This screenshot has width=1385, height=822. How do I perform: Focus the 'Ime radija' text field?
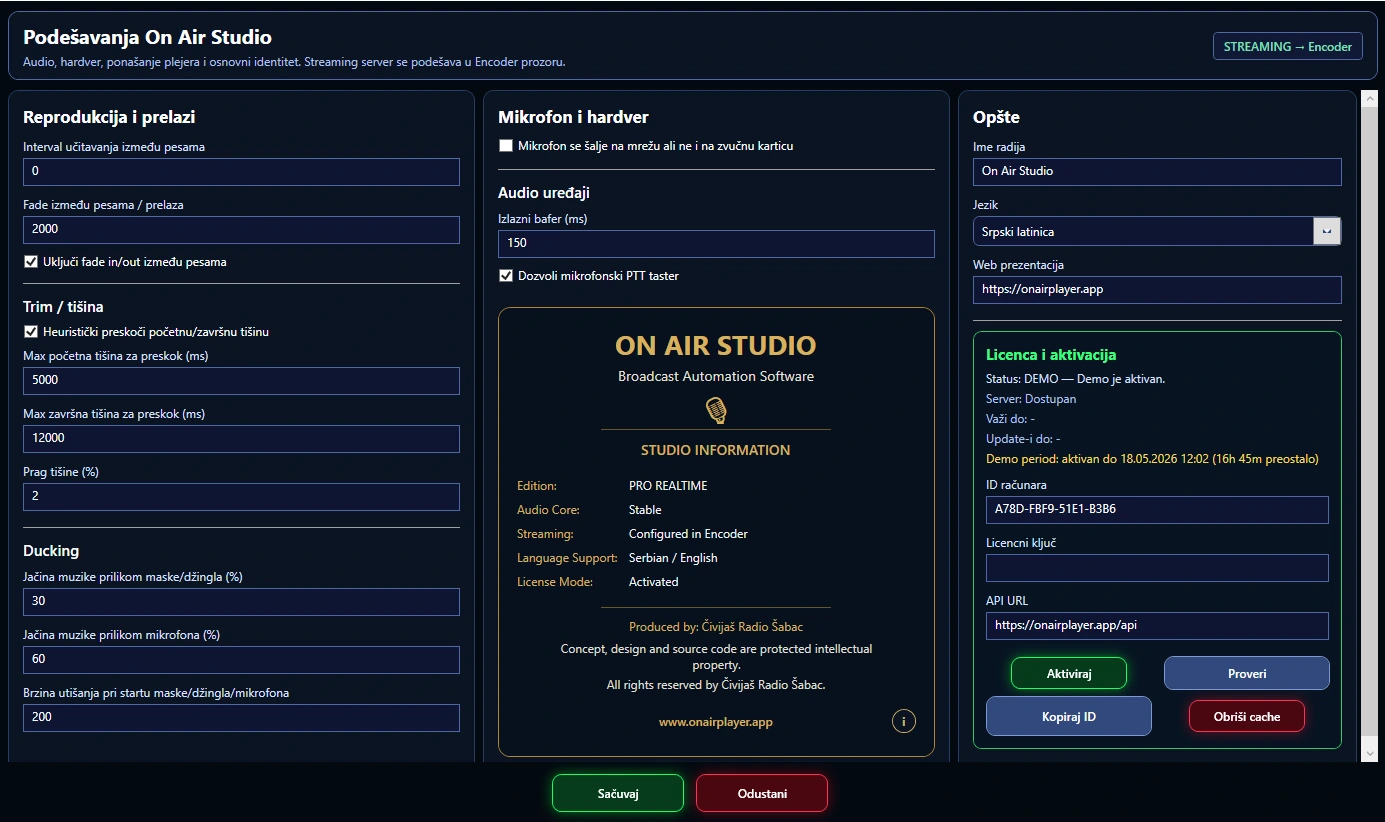tap(1157, 172)
